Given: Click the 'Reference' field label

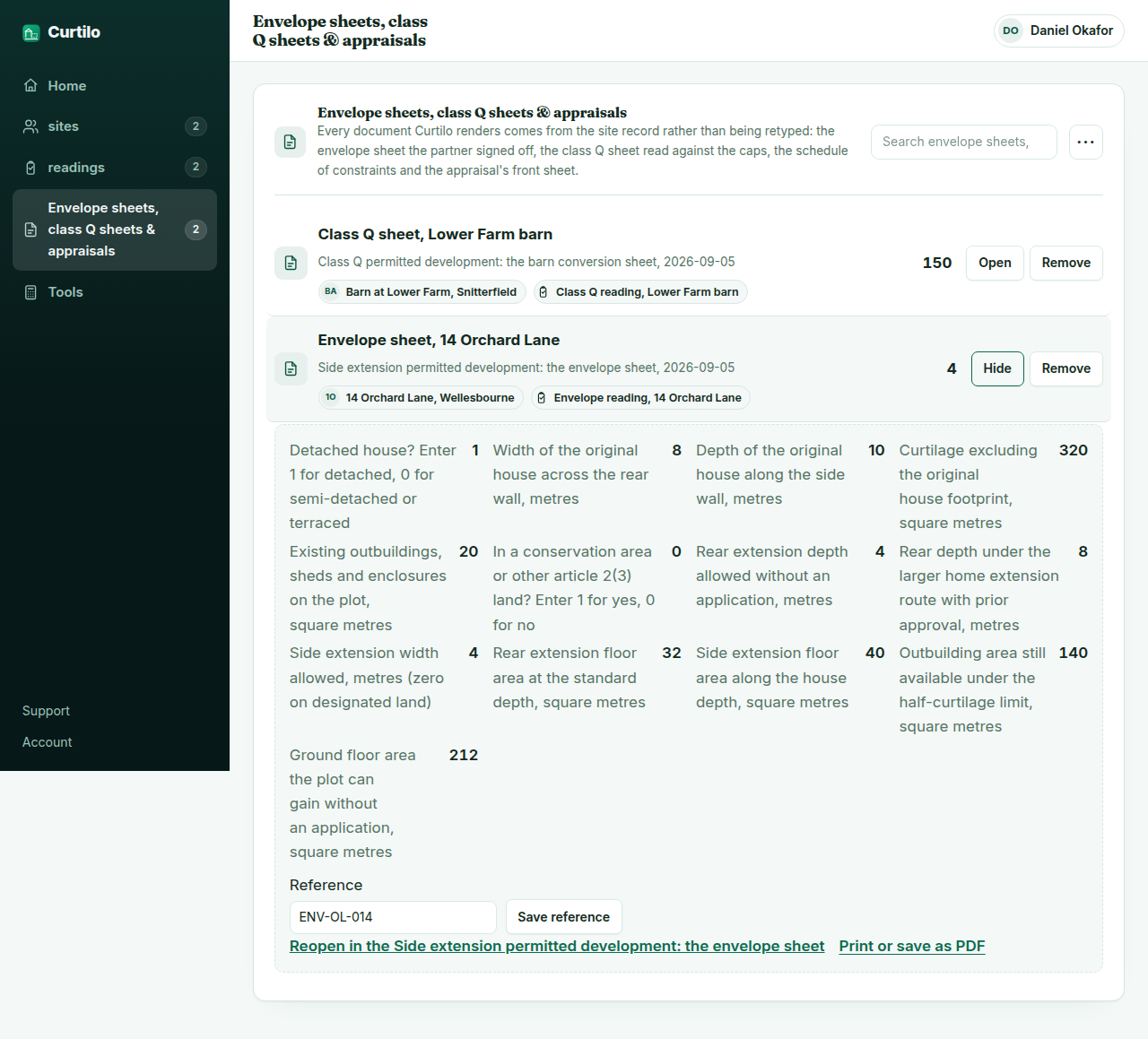Looking at the screenshot, I should click(326, 885).
